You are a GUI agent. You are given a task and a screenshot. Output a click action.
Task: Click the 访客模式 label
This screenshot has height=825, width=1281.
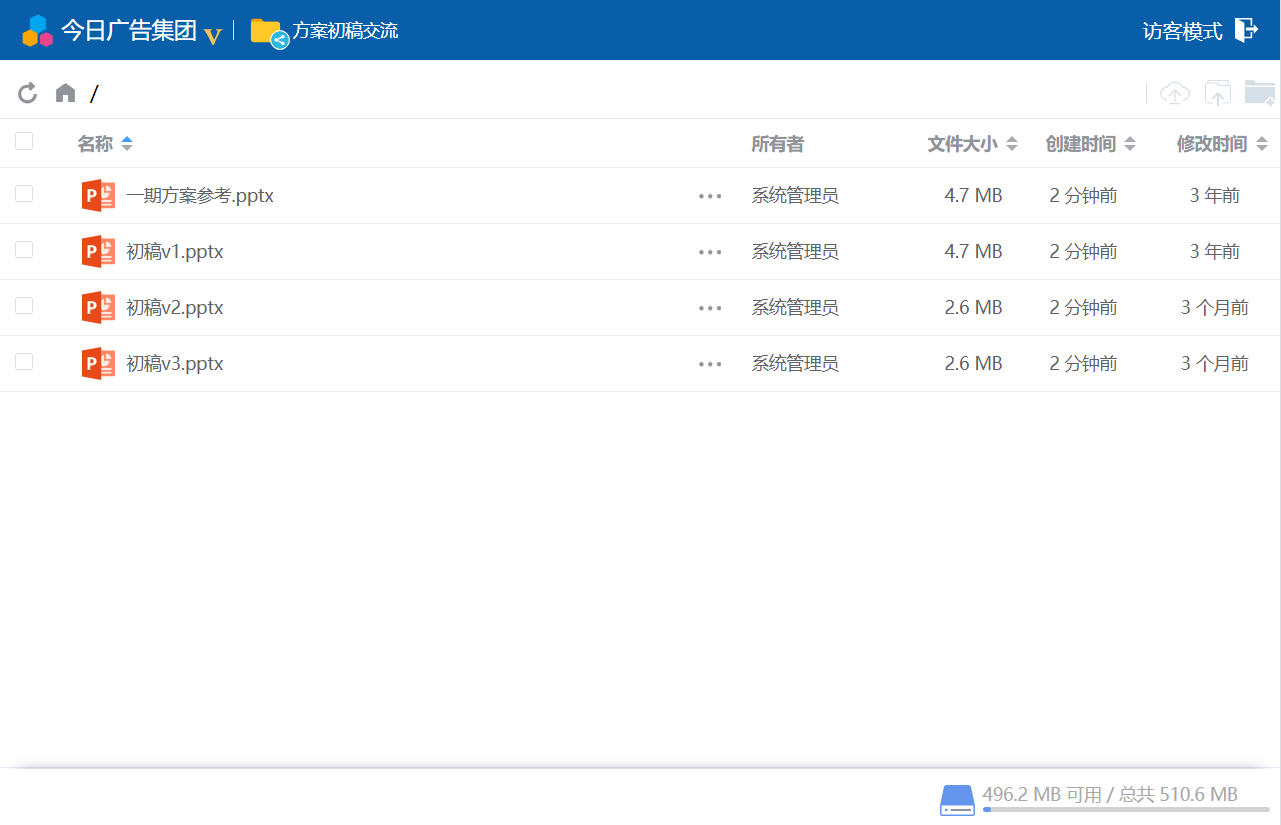[x=1183, y=31]
